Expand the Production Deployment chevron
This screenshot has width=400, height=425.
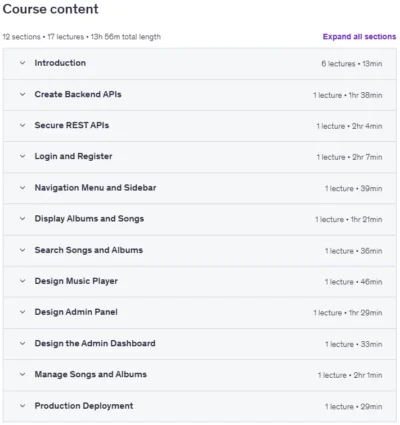(x=22, y=406)
